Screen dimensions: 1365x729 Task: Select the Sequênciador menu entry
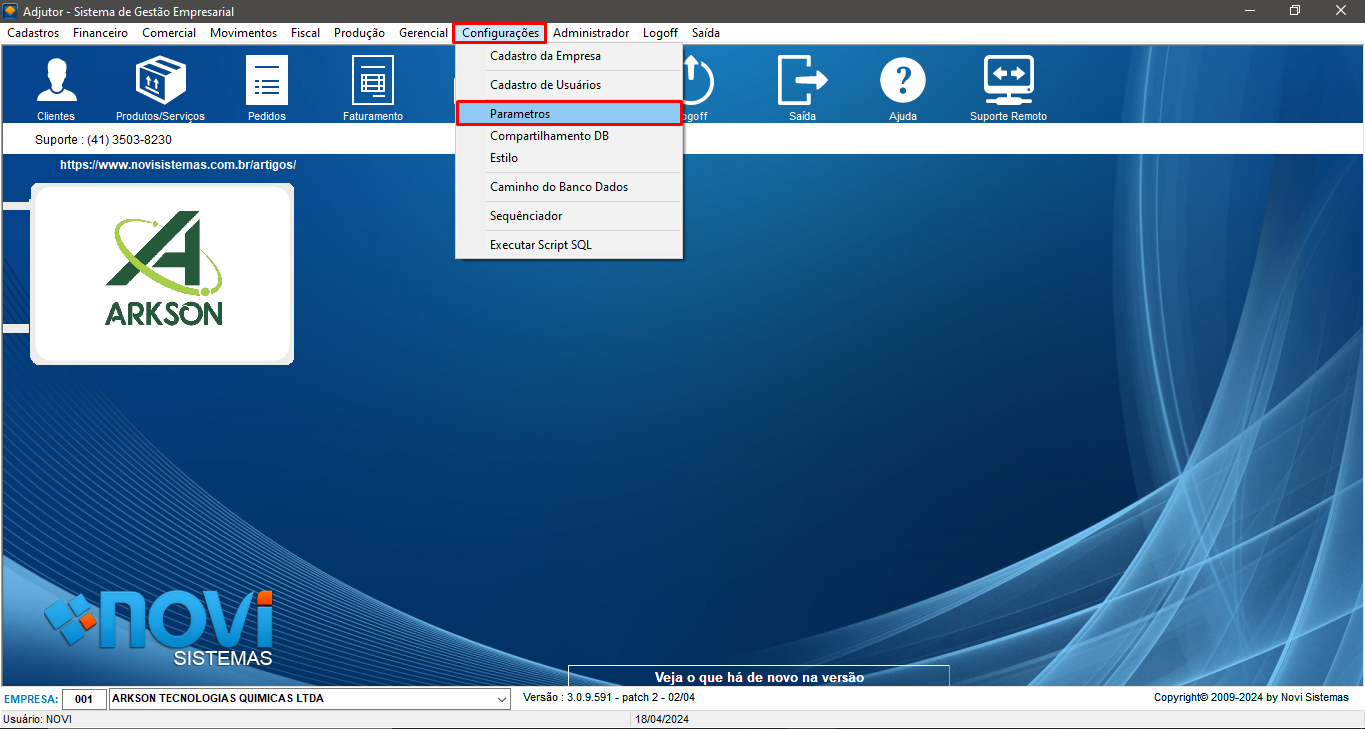click(x=569, y=216)
